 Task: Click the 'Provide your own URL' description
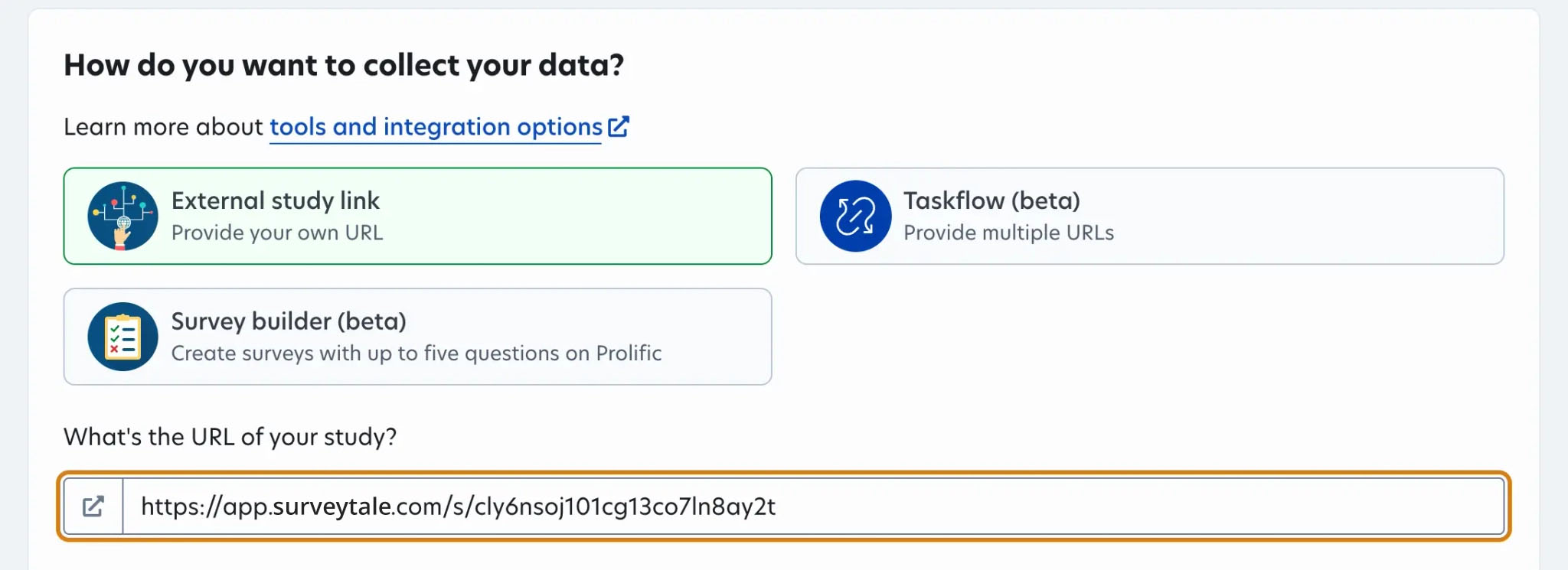pos(277,233)
